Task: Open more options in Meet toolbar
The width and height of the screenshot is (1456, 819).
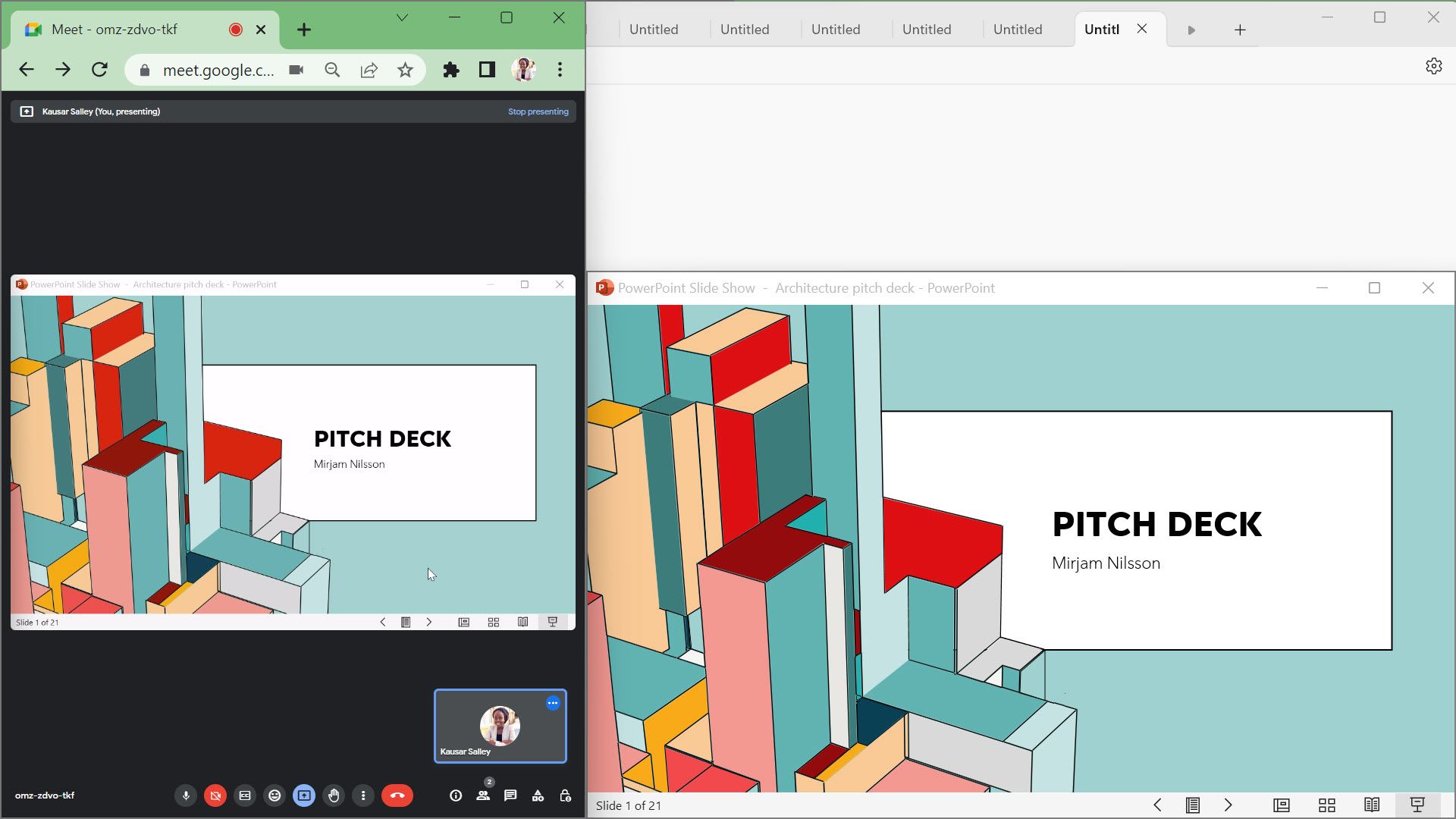Action: click(363, 795)
